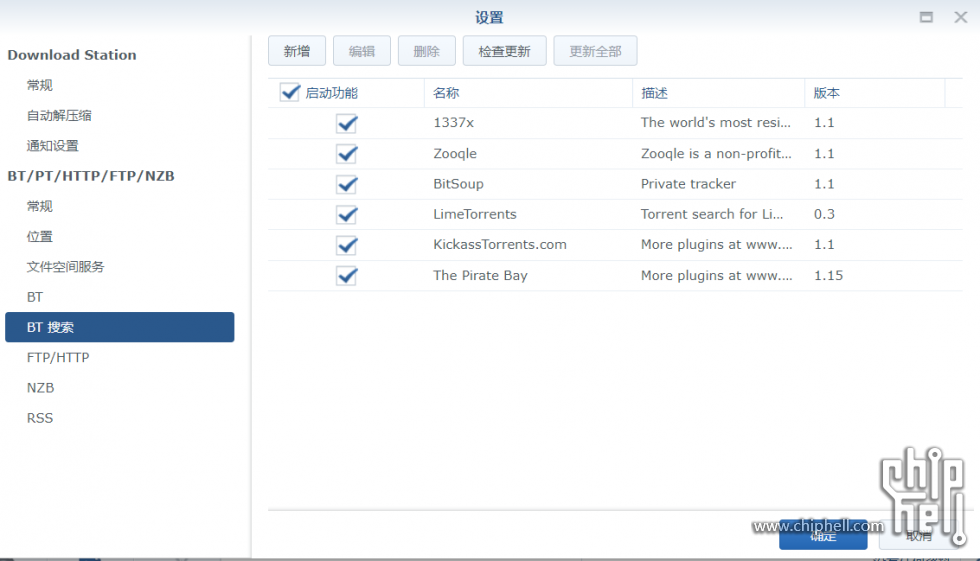Click the 'Private tracker' description cell
This screenshot has height=561, width=980.
point(688,184)
